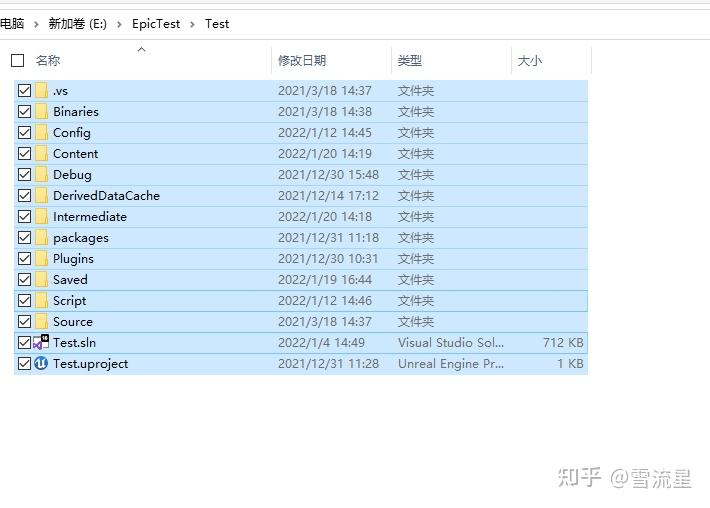Image resolution: width=710 pixels, height=508 pixels.
Task: Navigate to EpicTest in the breadcrumb
Action: tap(156, 24)
